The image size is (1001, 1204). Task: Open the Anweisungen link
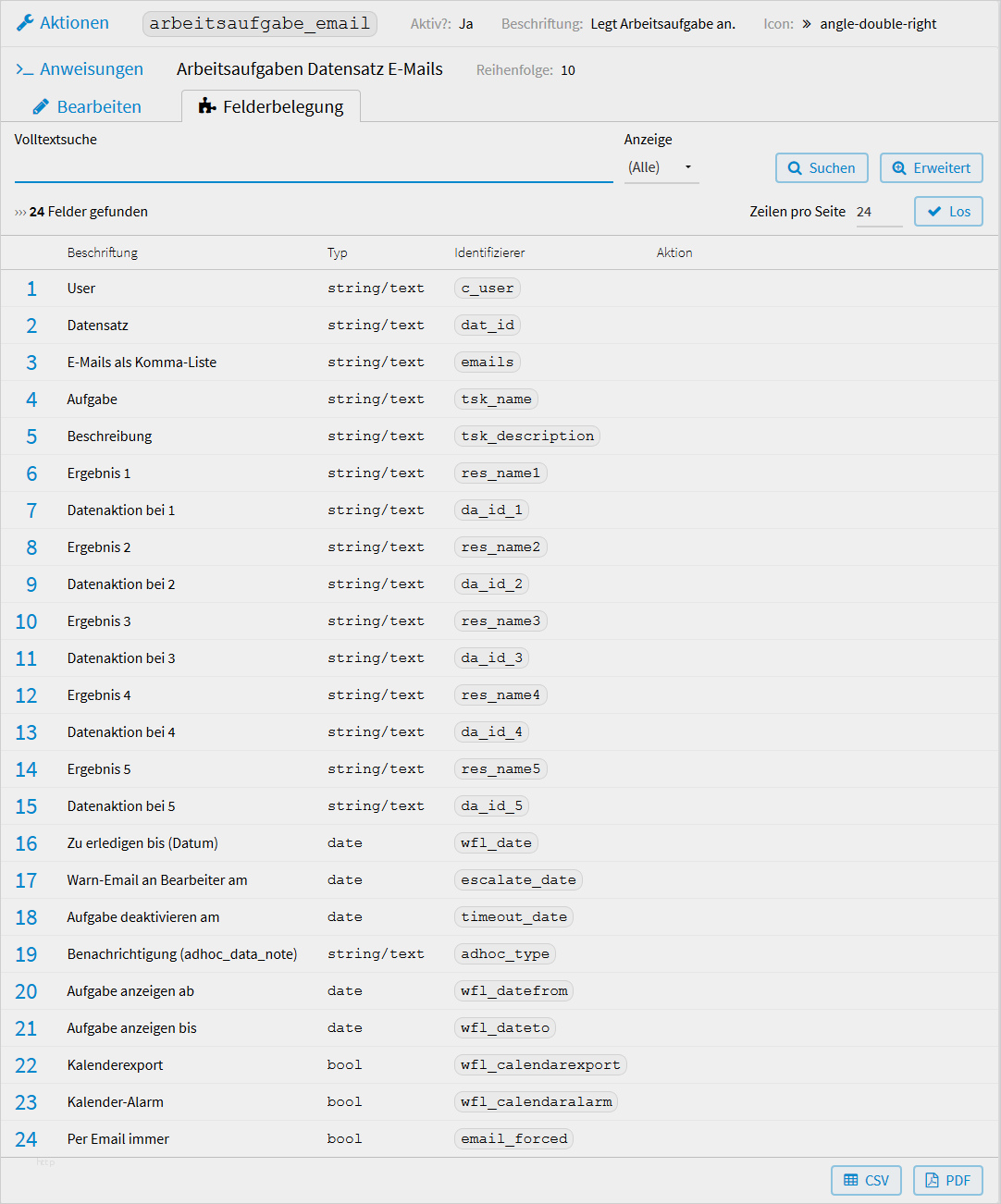coord(91,69)
